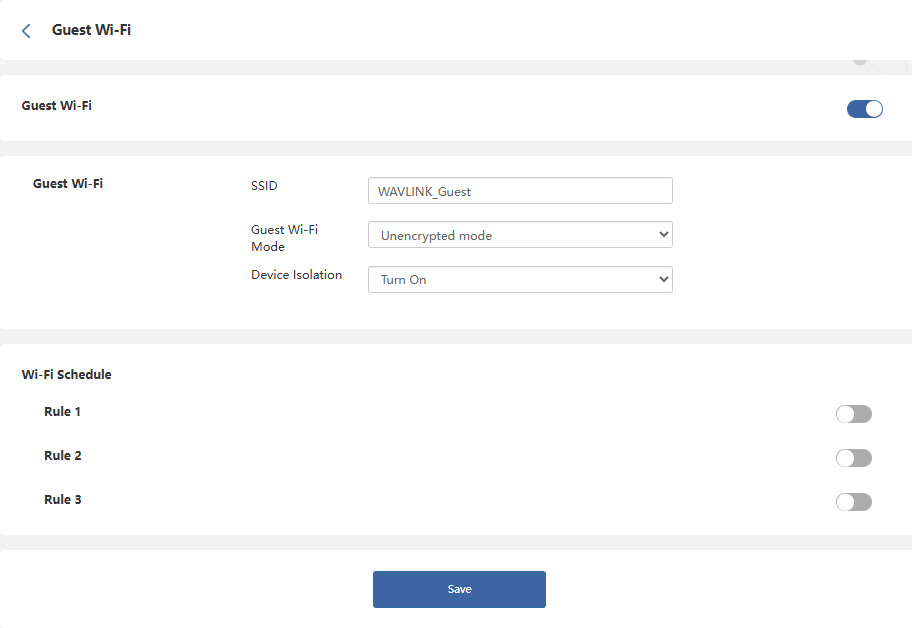
Task: Click Guest Wi-Fi label beside SSID settings
Action: (68, 184)
